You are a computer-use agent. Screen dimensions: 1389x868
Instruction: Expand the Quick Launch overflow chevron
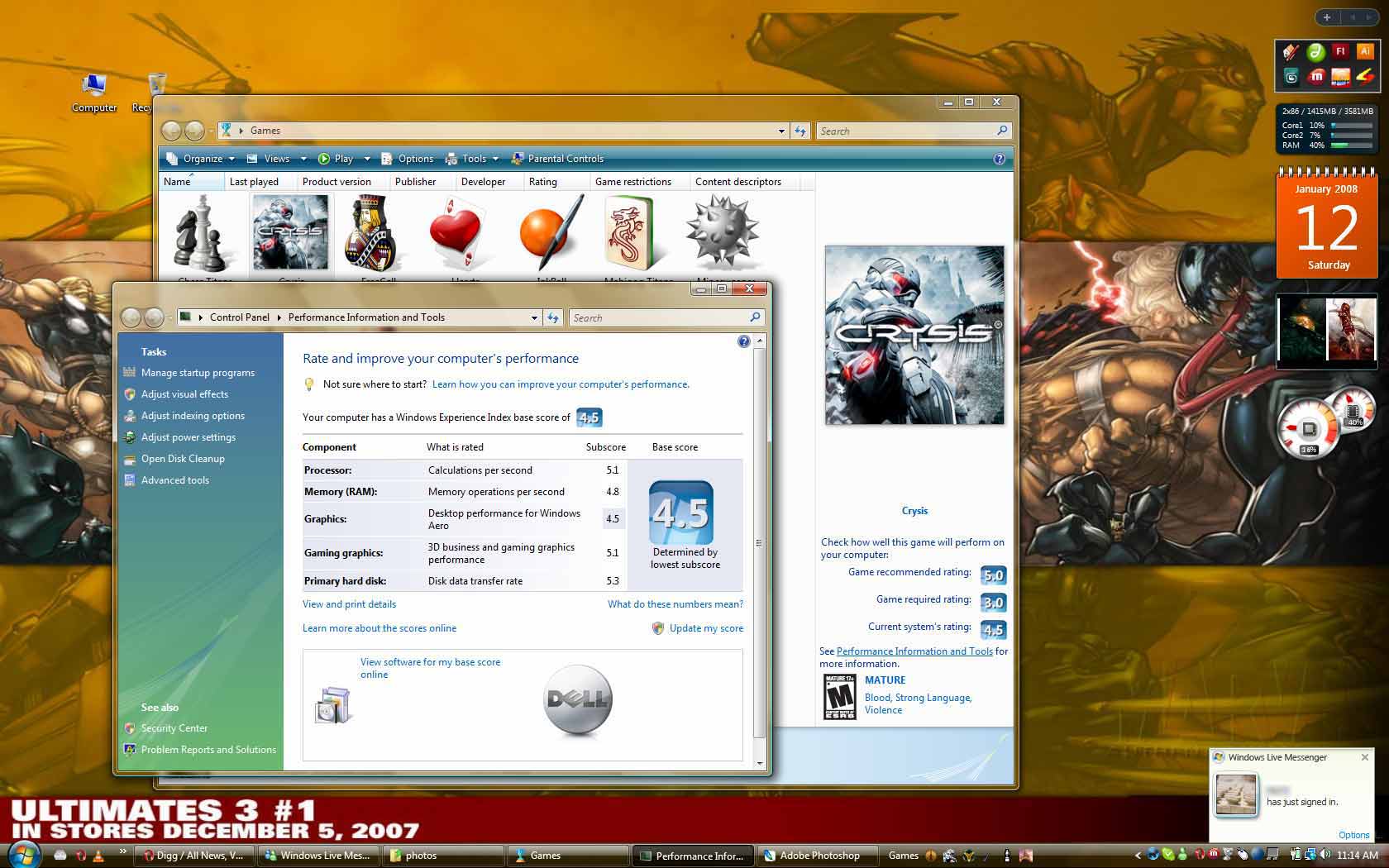(x=122, y=851)
